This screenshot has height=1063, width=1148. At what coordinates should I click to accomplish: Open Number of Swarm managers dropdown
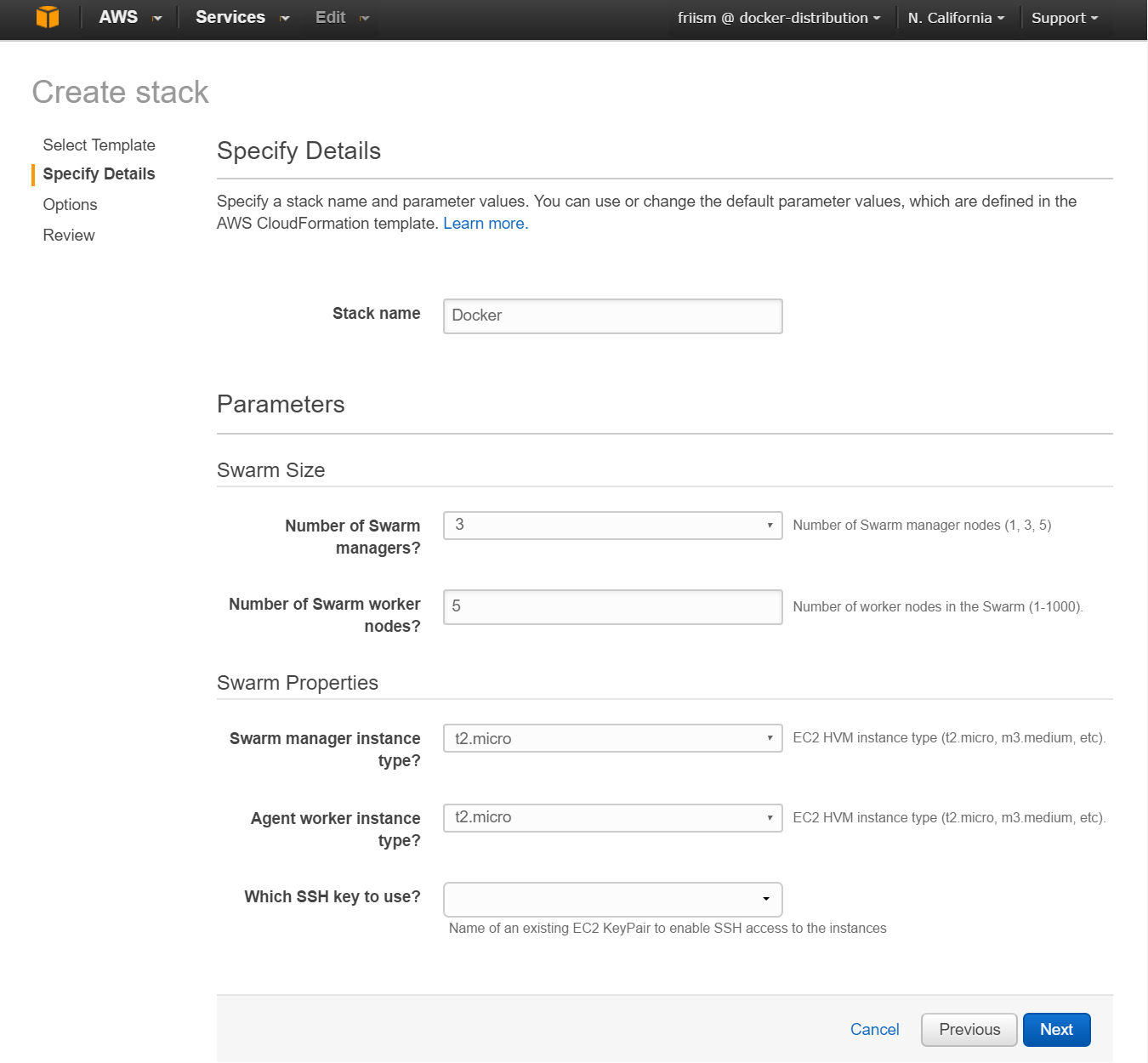pos(612,526)
